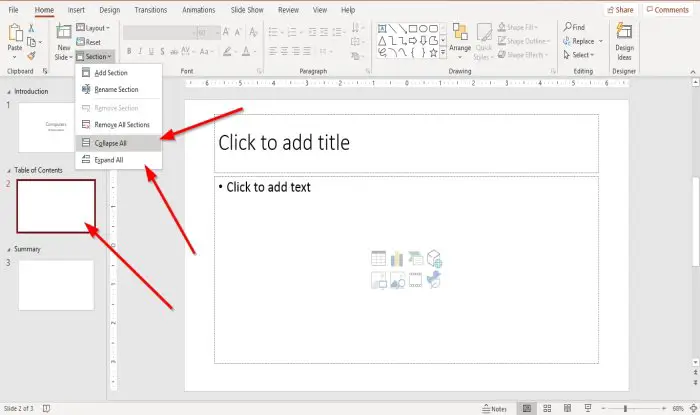700x415 pixels.
Task: Select the Star shape in gallery
Action: click(433, 53)
